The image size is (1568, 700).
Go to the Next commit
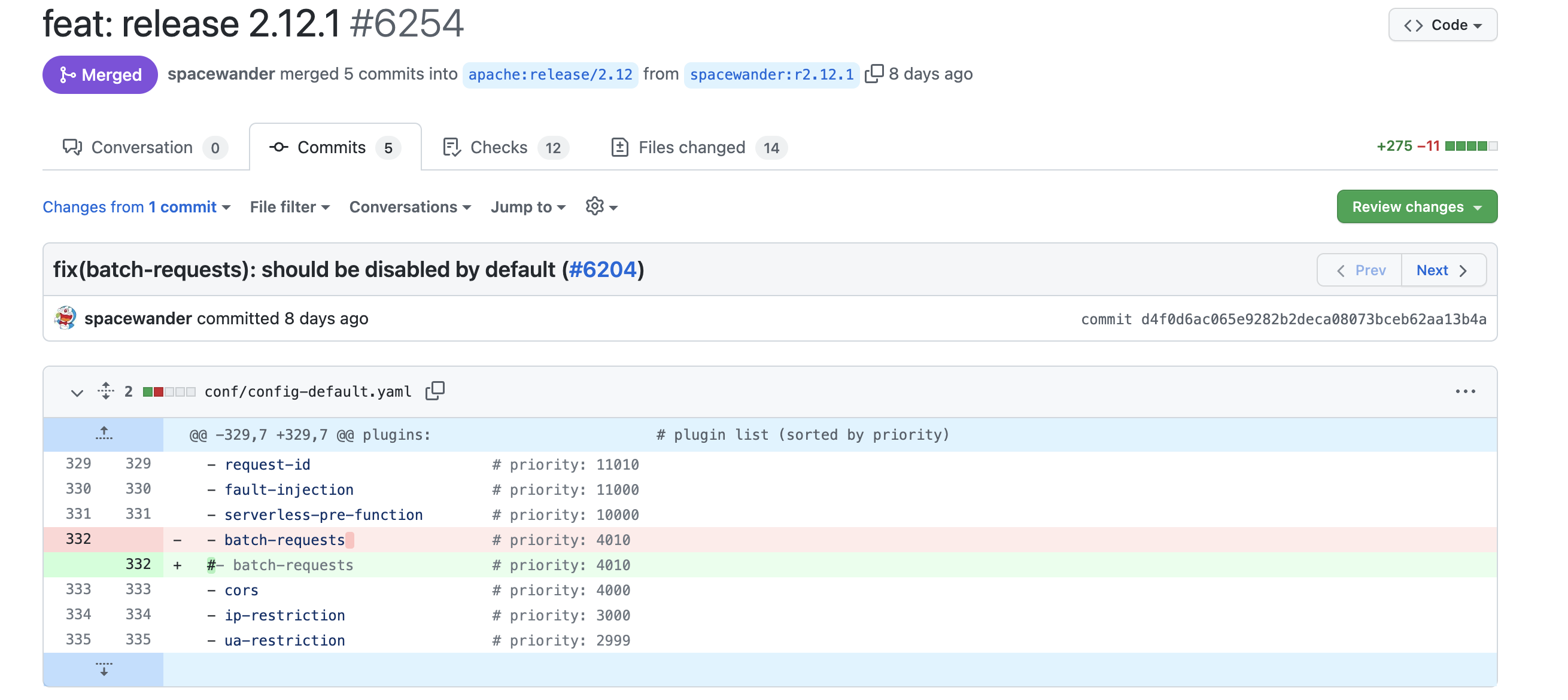pyautogui.click(x=1442, y=270)
